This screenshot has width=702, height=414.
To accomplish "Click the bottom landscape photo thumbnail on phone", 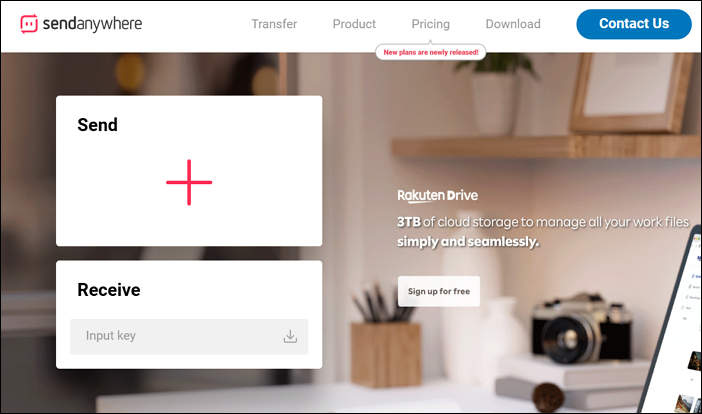I will [x=687, y=404].
